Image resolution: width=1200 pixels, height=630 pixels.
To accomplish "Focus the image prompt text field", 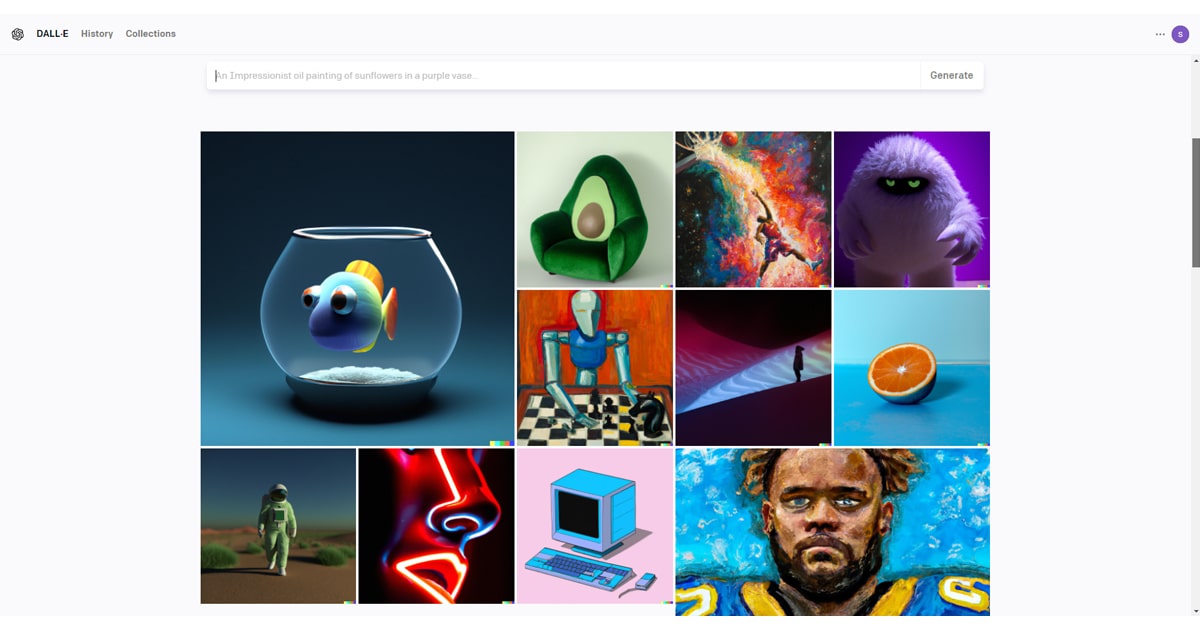I will tap(564, 75).
